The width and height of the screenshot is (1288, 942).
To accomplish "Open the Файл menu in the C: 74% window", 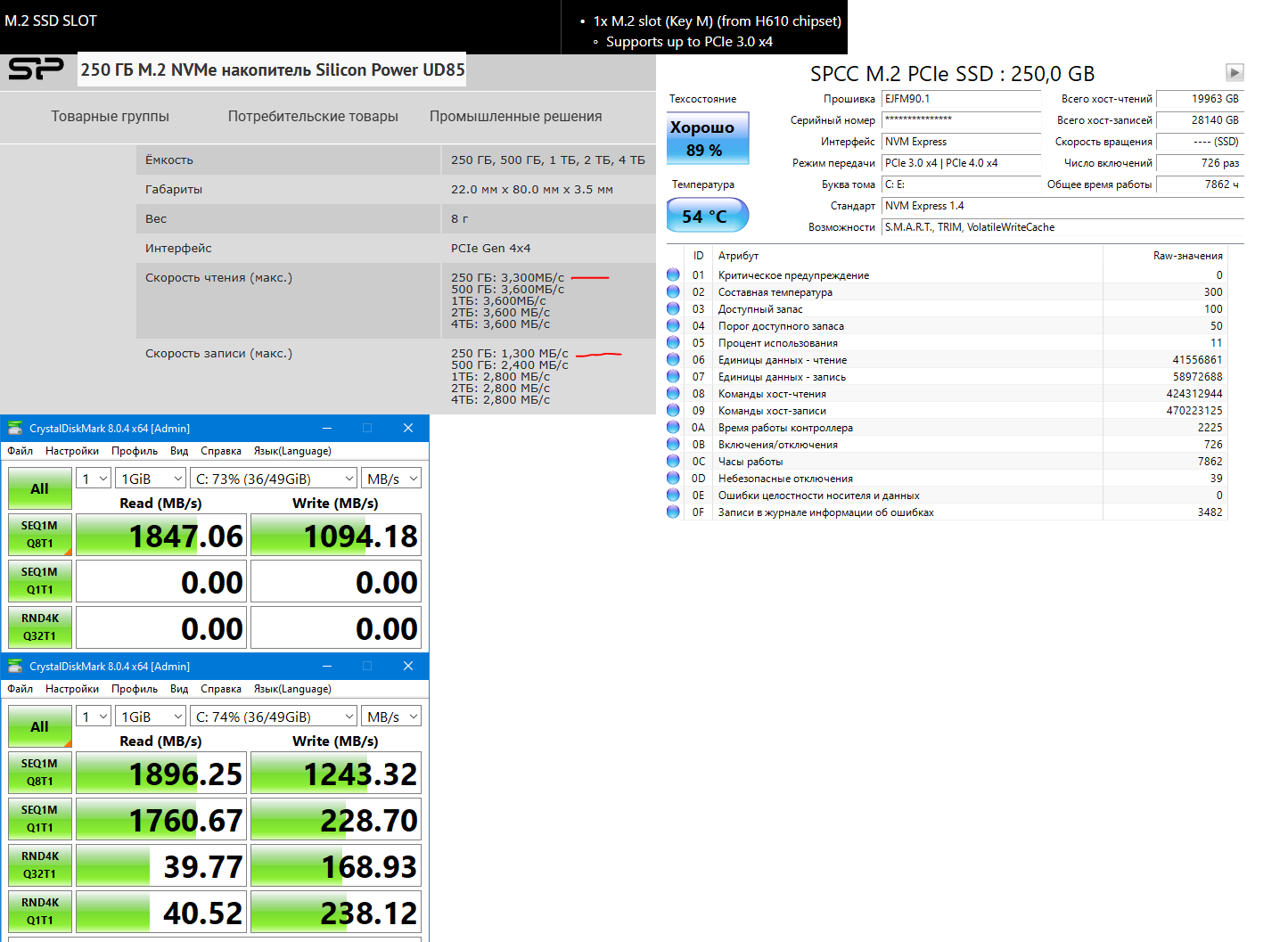I will pyautogui.click(x=20, y=689).
